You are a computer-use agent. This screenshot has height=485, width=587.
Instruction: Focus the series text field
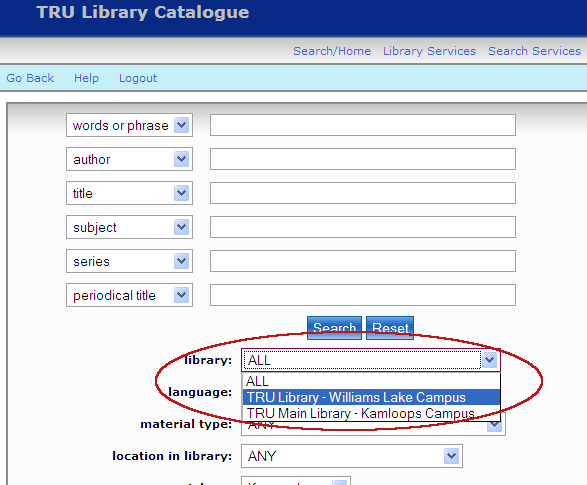click(x=363, y=261)
